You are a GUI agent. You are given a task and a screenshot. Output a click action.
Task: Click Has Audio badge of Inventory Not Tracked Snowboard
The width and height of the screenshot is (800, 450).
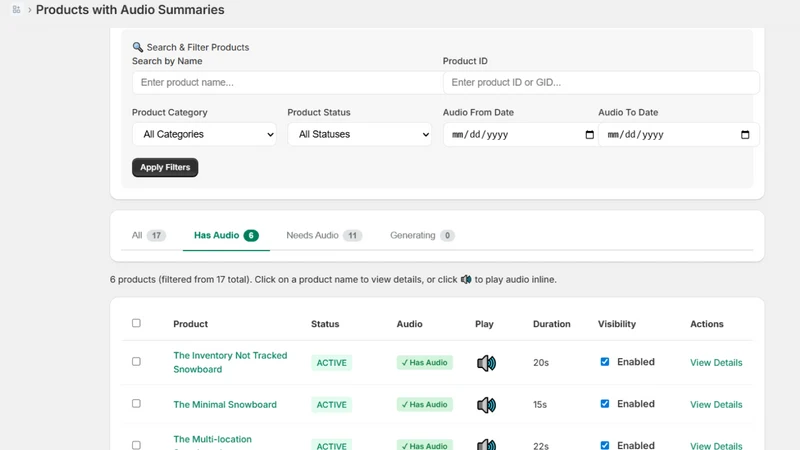(424, 363)
